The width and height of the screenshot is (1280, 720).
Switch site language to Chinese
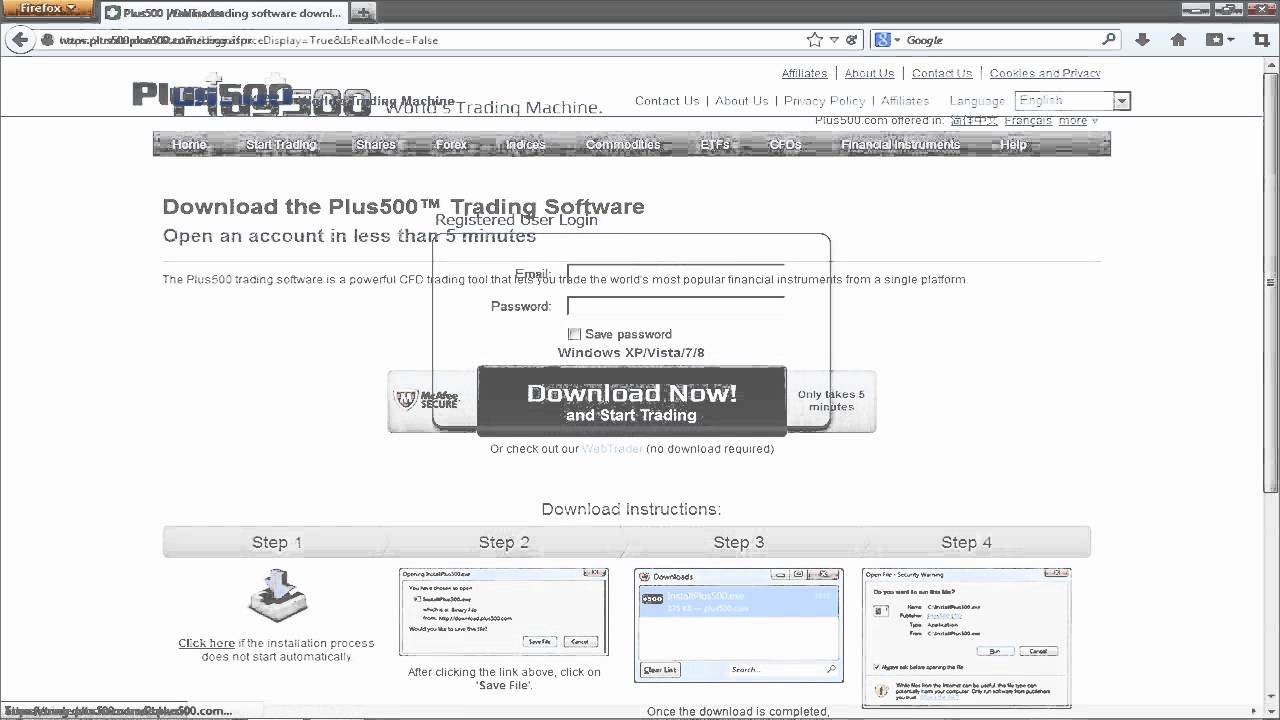click(972, 121)
